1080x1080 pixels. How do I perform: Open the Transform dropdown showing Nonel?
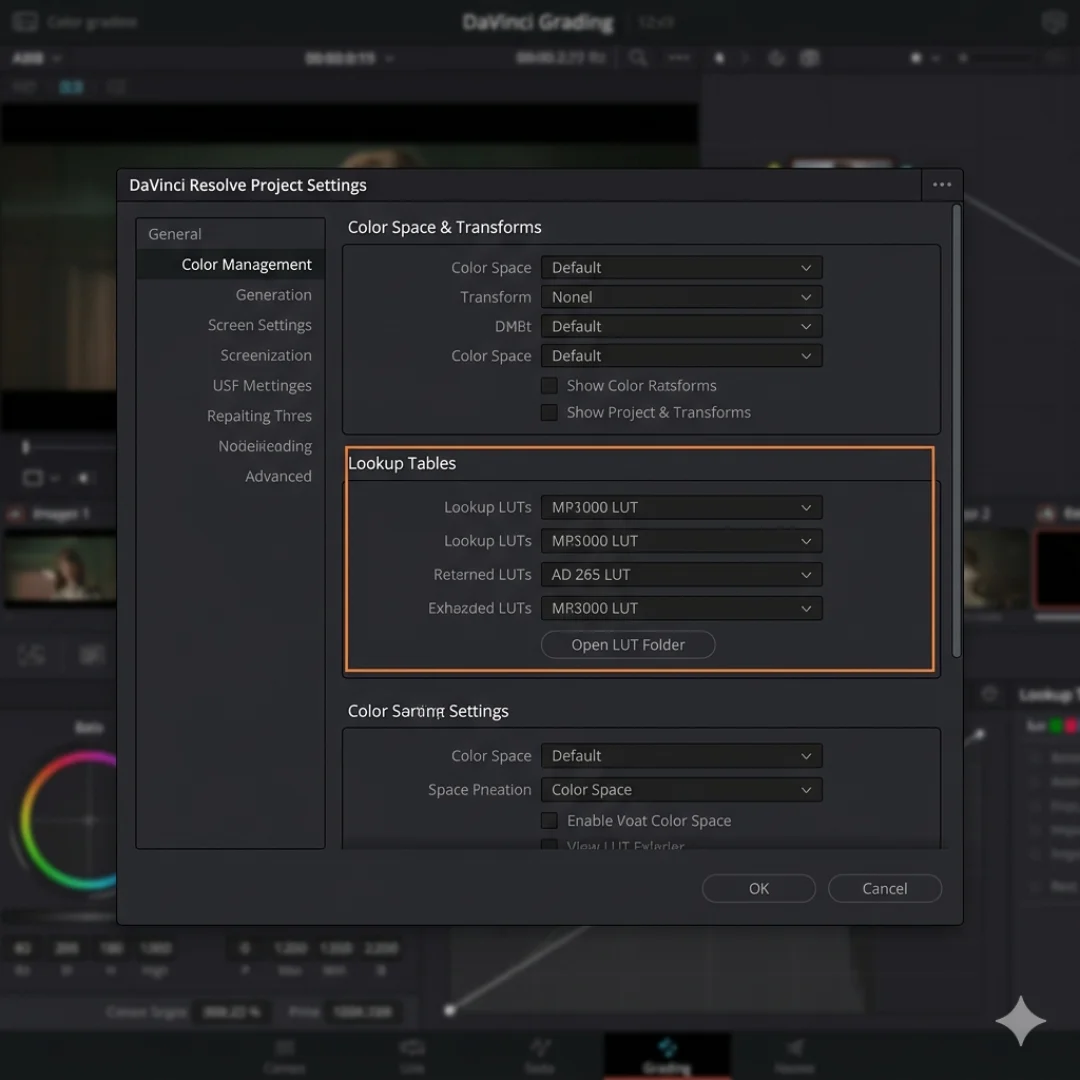pos(681,297)
